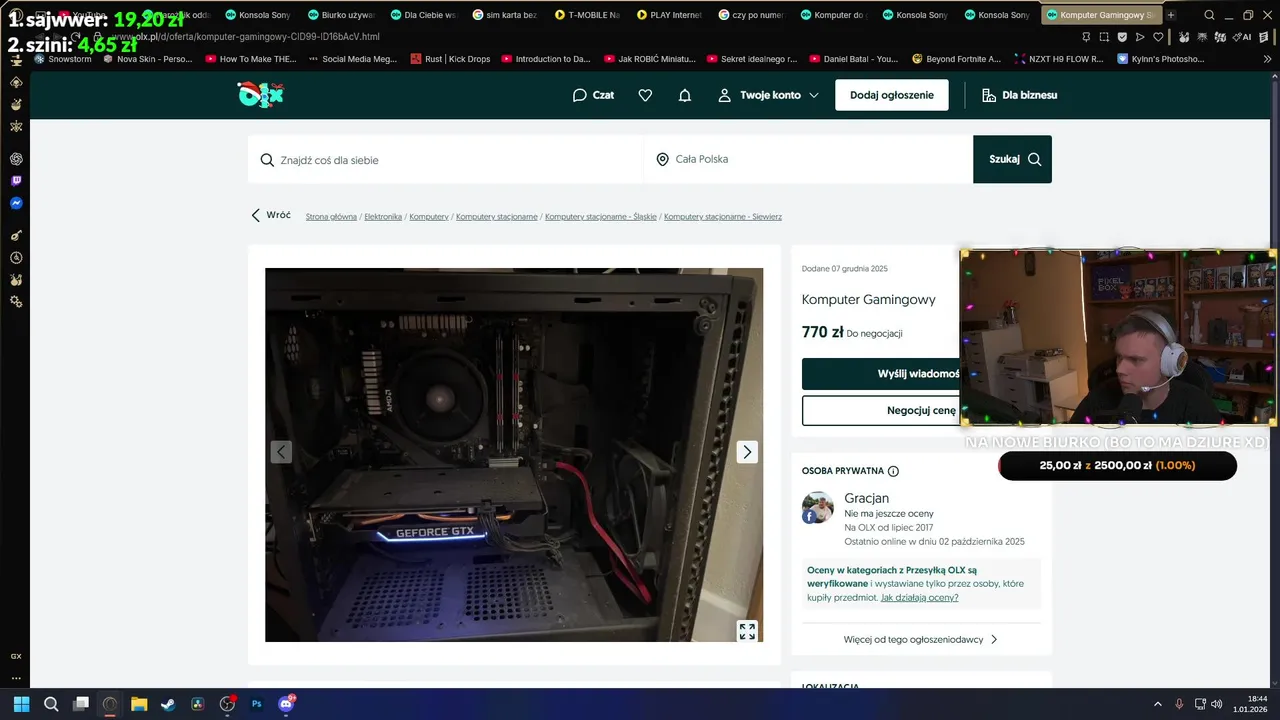Click the Wróć back link

pyautogui.click(x=270, y=215)
